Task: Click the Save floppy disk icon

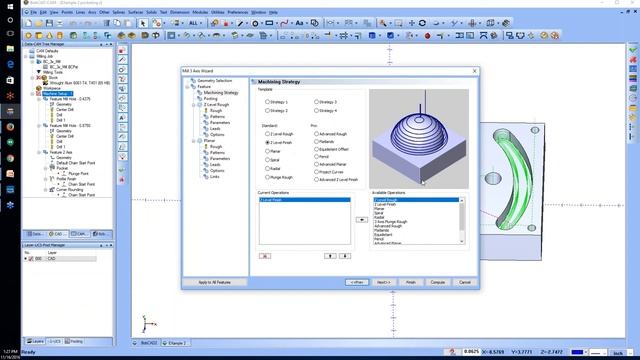Action: 49,23
